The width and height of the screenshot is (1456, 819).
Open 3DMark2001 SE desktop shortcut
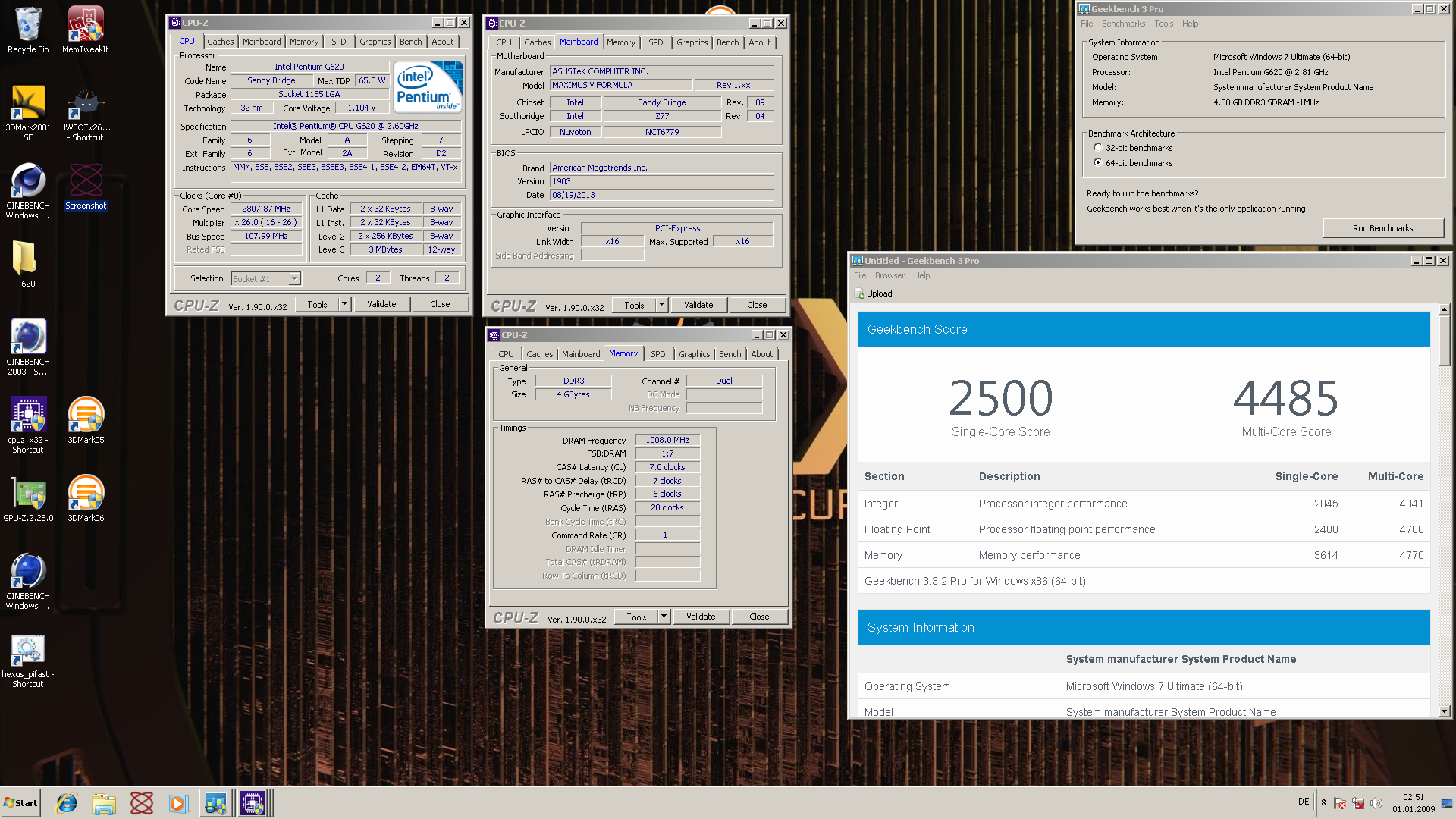[28, 112]
